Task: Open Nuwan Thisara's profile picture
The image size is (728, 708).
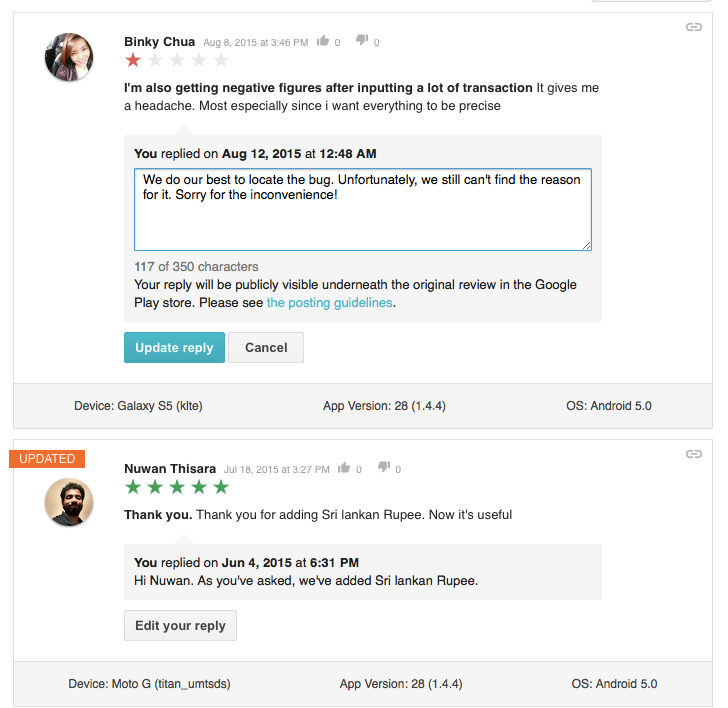Action: click(x=69, y=502)
